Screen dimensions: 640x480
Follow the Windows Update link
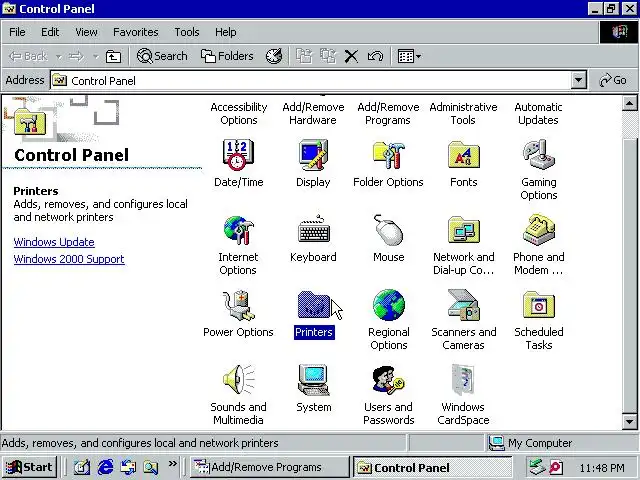click(54, 242)
